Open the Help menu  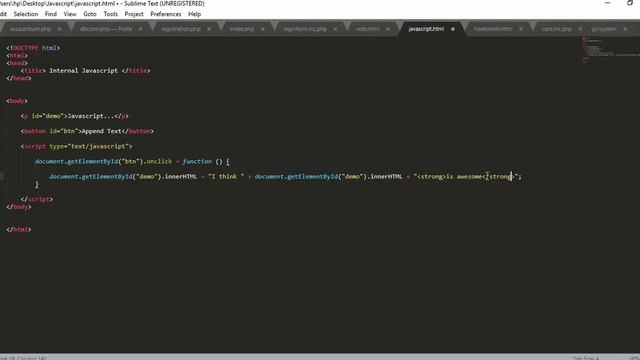click(194, 14)
